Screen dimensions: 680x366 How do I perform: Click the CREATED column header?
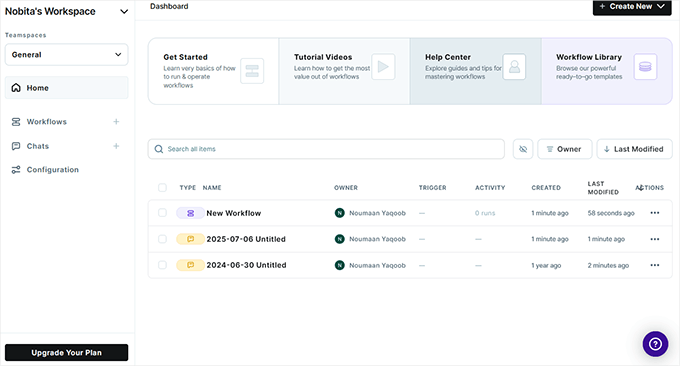pyautogui.click(x=546, y=188)
